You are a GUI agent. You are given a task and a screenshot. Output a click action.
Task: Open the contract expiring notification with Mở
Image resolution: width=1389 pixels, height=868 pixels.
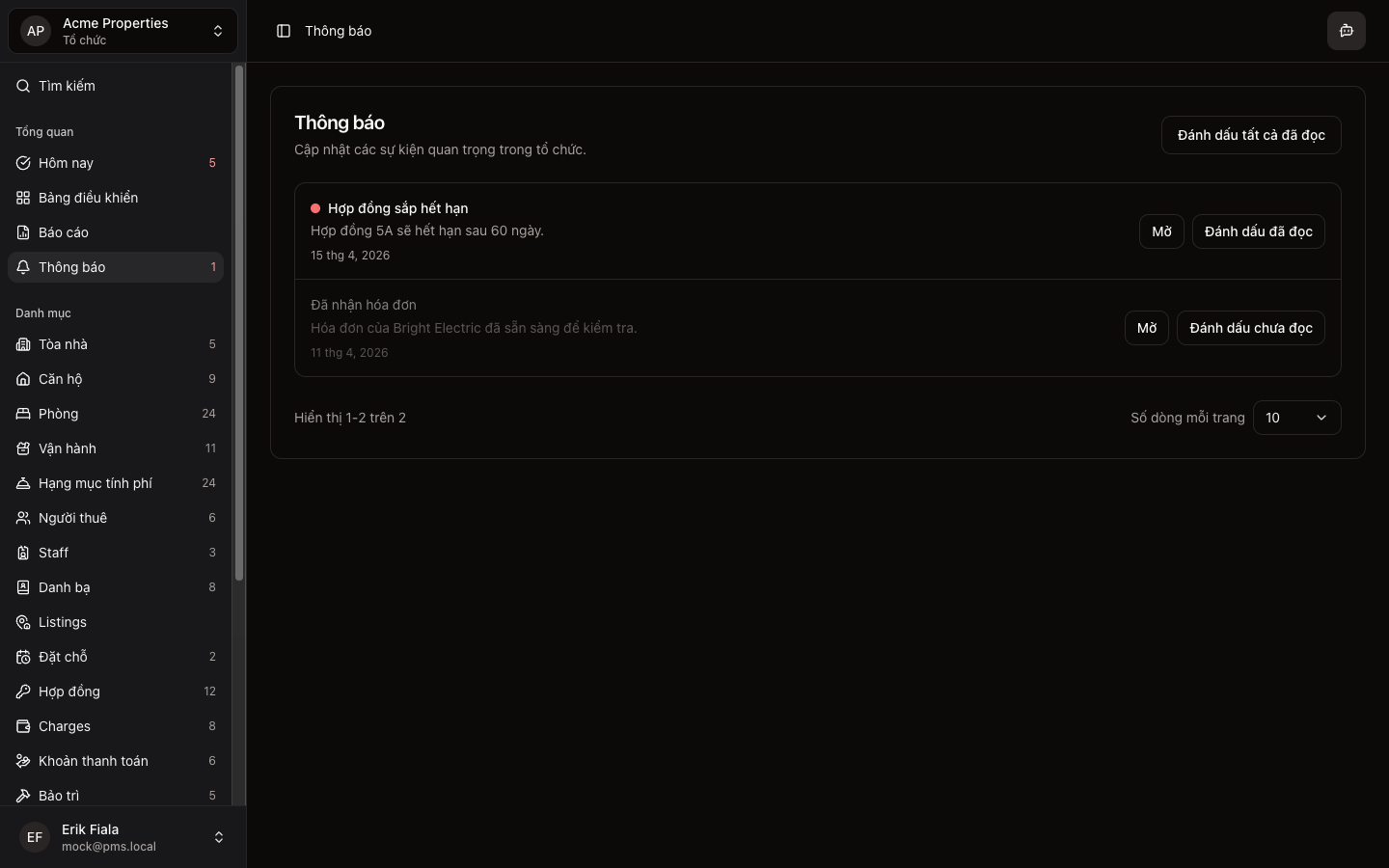(1161, 231)
